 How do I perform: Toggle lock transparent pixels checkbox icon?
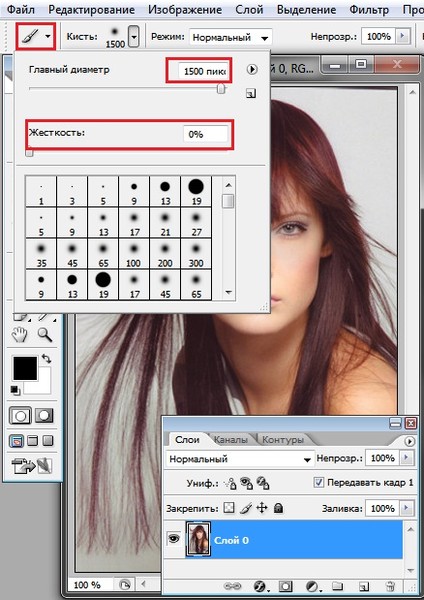(229, 508)
